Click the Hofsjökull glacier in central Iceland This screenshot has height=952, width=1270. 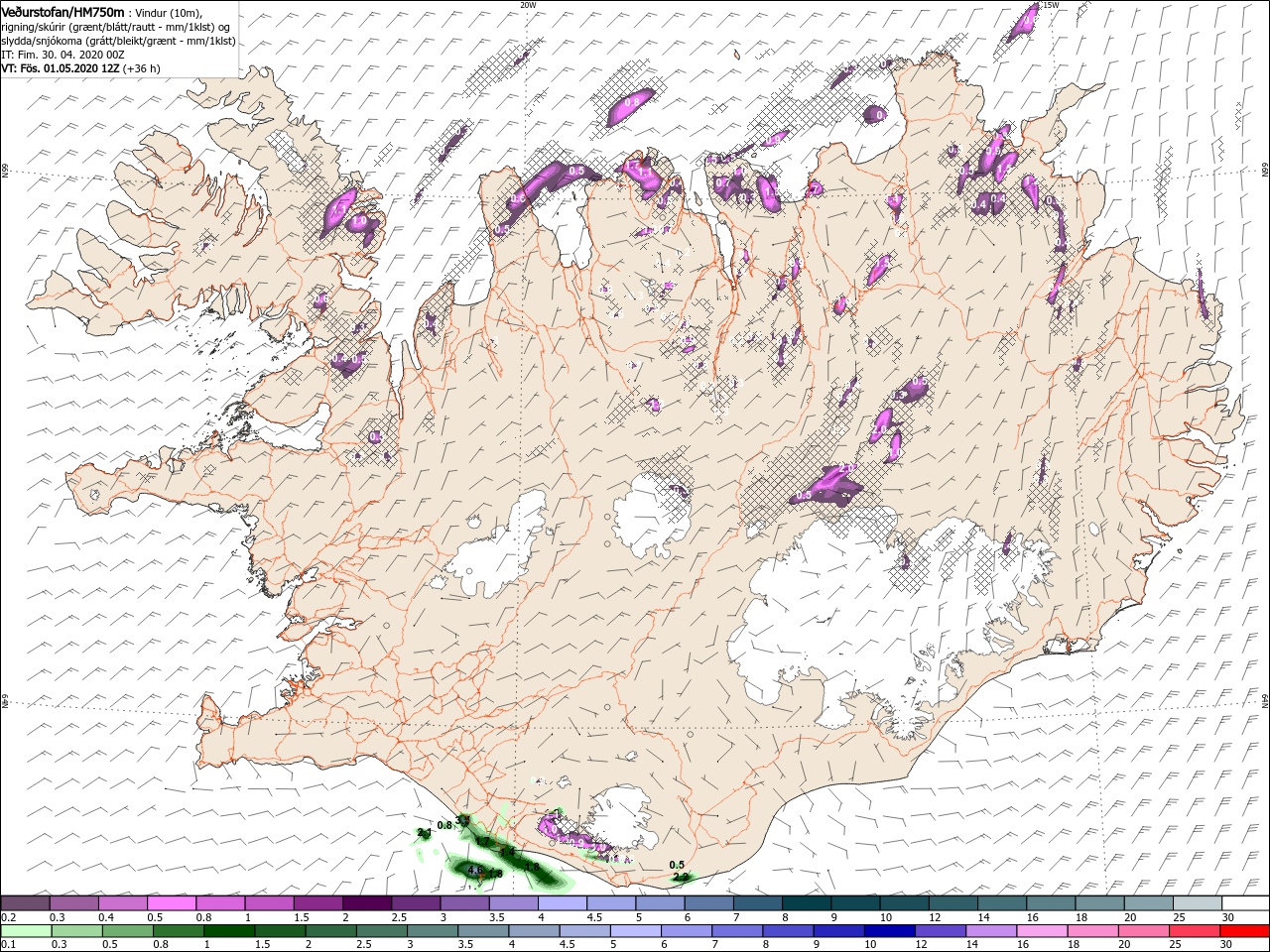(x=652, y=516)
